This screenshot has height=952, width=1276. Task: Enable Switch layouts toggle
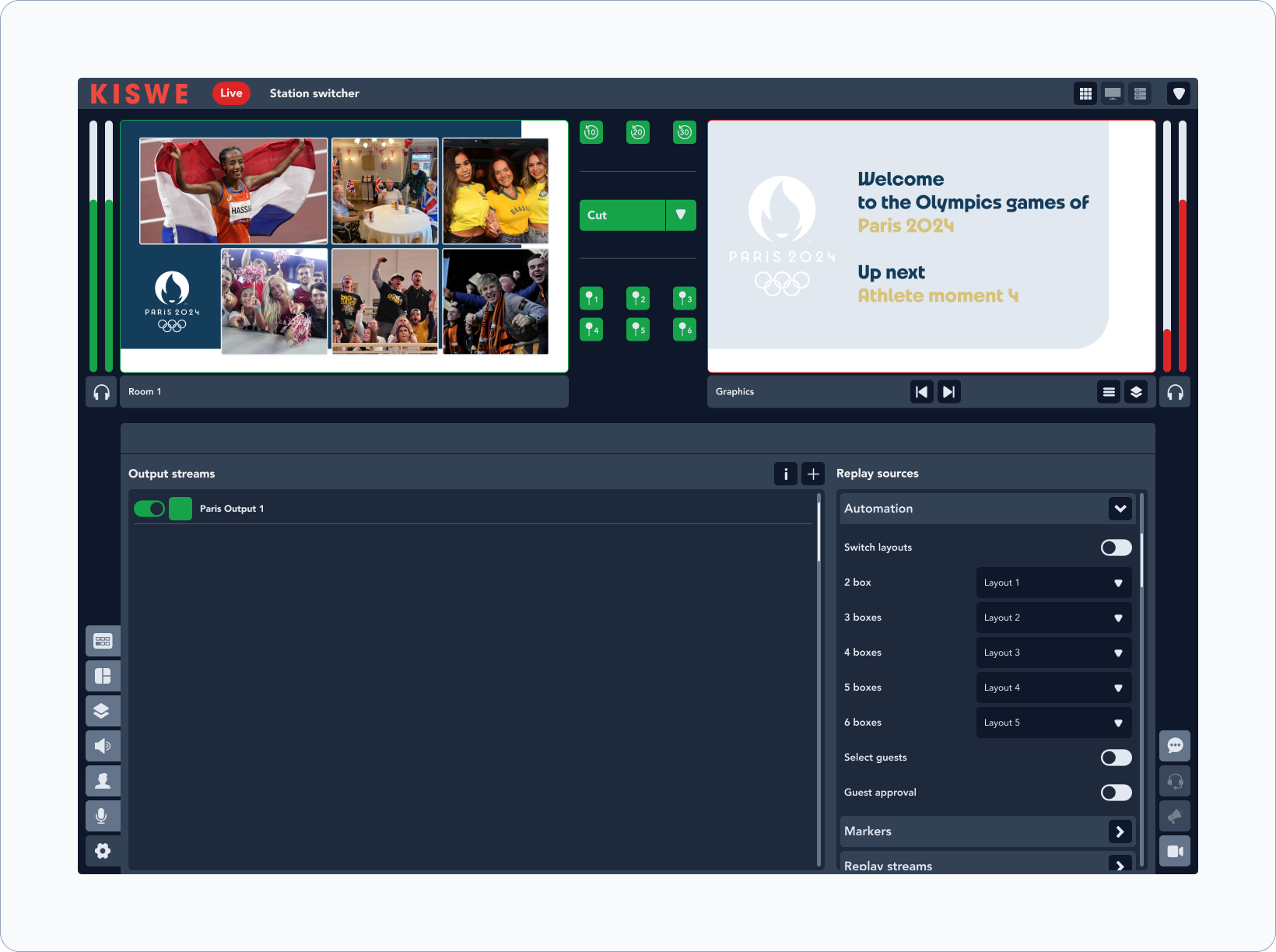point(1116,548)
